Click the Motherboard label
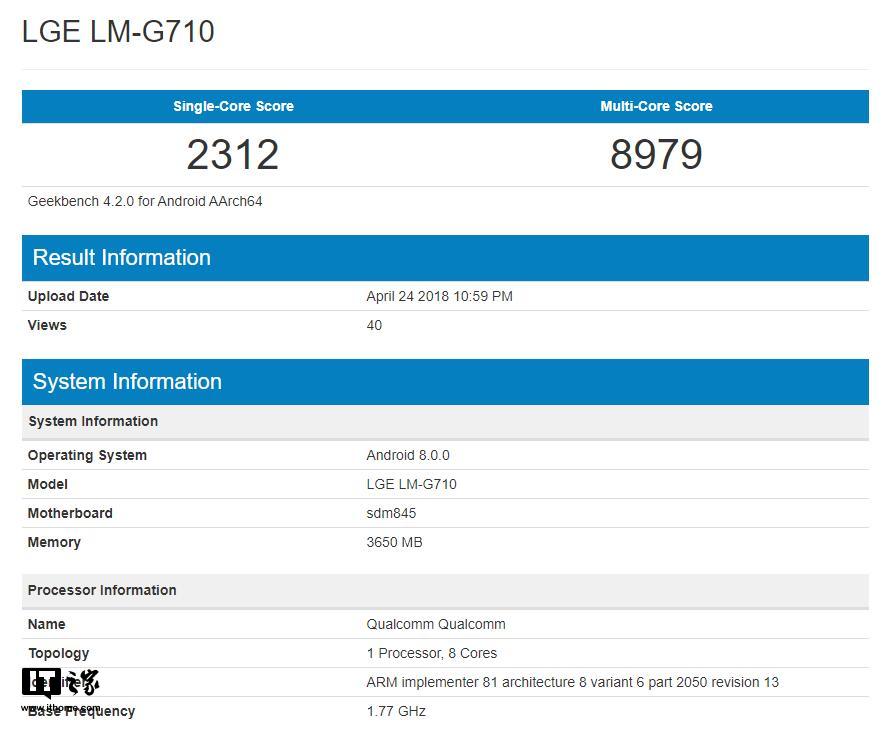 70,513
